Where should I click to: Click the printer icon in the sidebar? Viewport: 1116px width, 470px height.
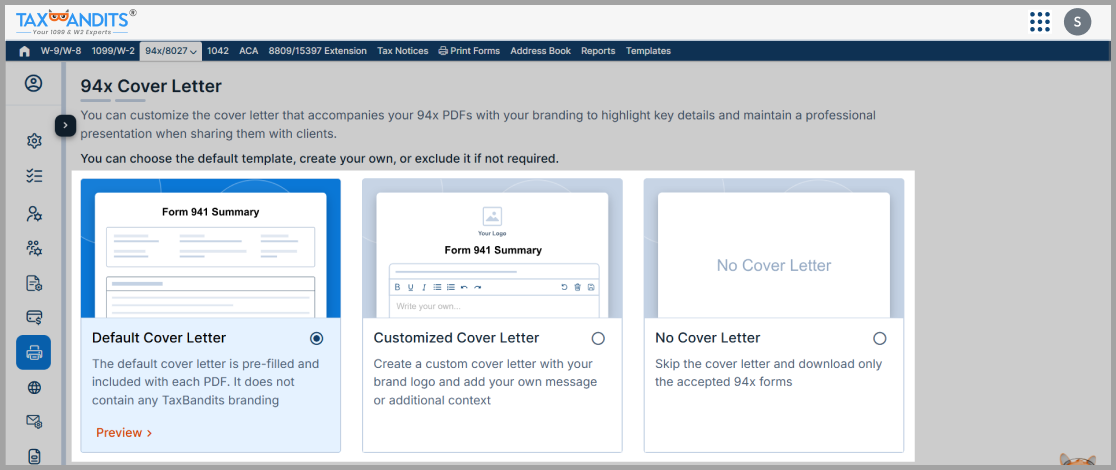point(34,352)
